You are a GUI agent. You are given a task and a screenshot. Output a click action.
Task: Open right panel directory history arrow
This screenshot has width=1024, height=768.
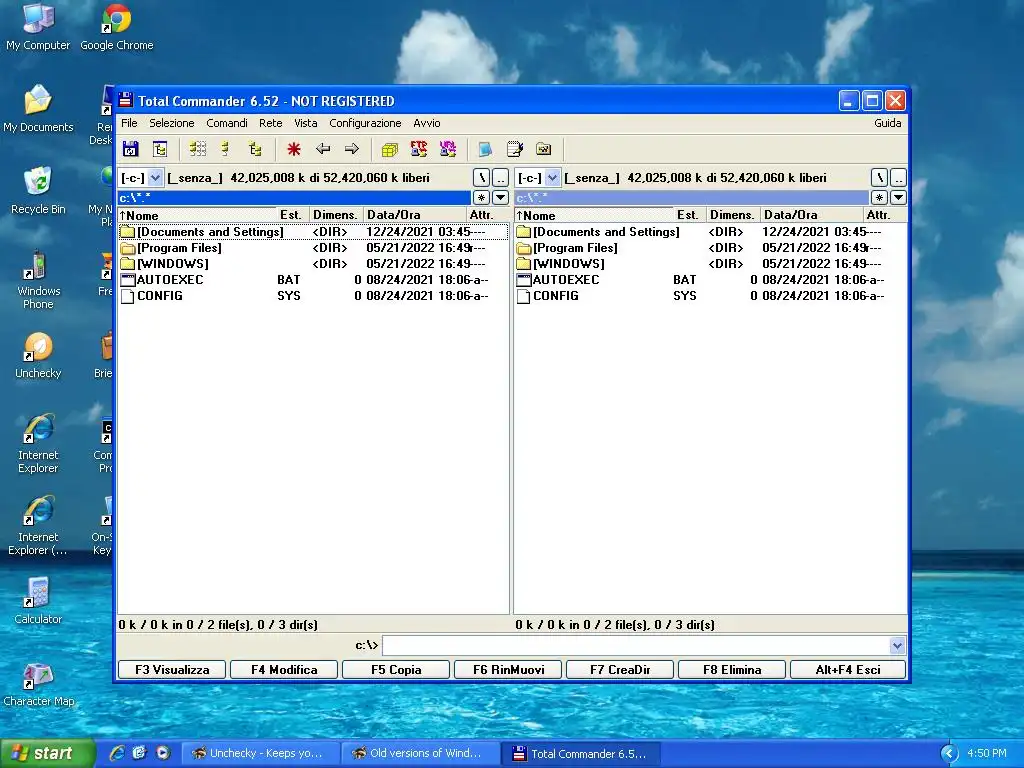tap(899, 197)
